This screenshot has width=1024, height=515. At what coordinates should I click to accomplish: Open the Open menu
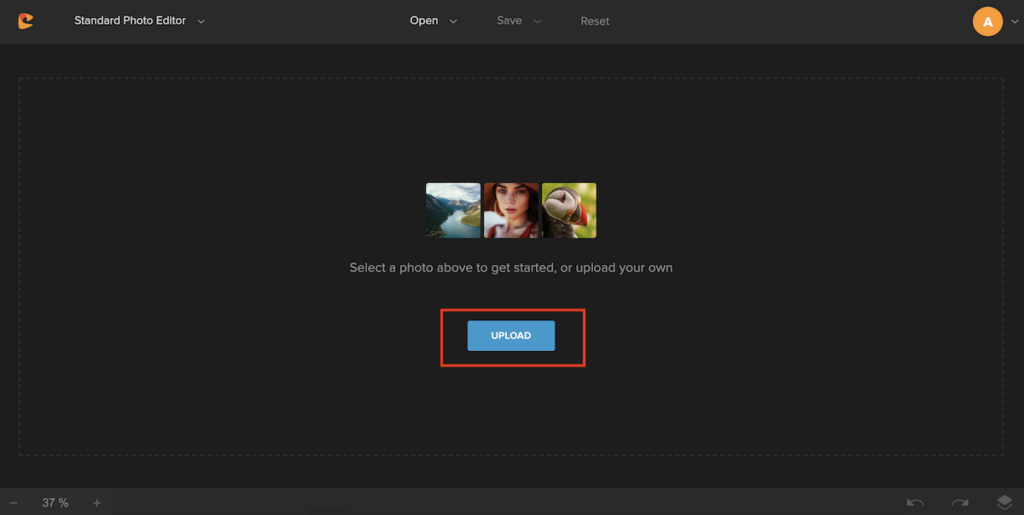point(424,21)
